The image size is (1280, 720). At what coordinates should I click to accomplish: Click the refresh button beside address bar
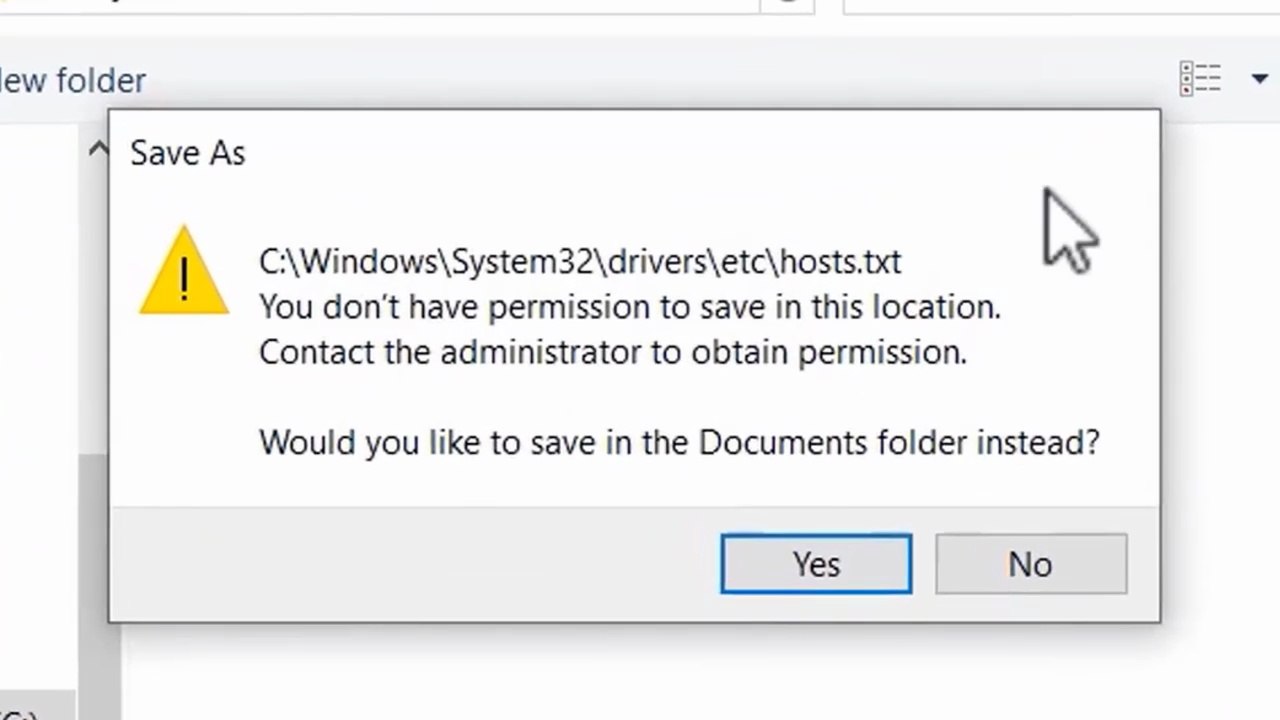click(789, 5)
